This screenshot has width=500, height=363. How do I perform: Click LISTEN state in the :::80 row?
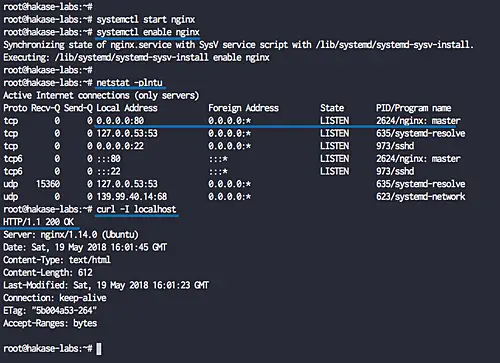(x=334, y=159)
